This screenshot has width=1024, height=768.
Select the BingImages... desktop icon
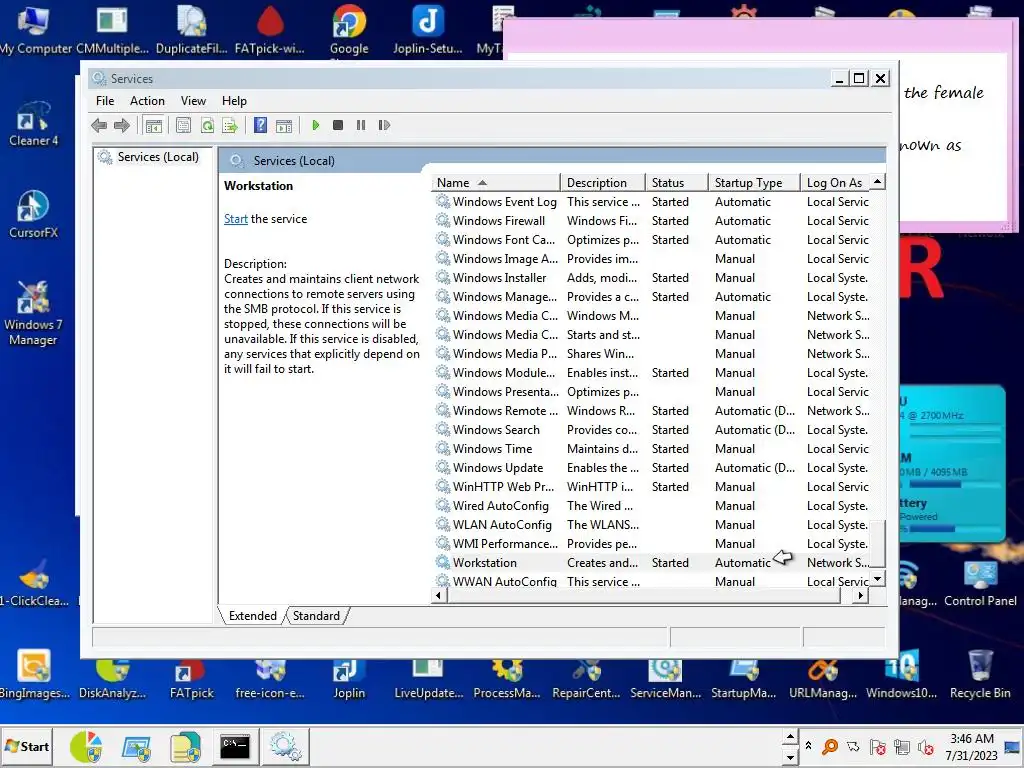point(34,675)
